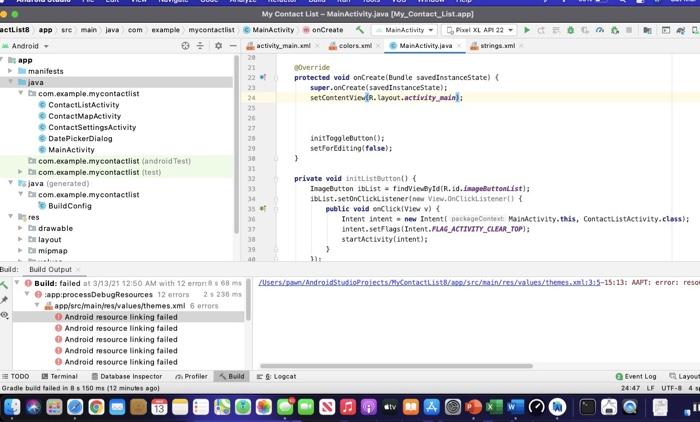Run the app with green play button
This screenshot has width=700, height=422.
click(x=527, y=30)
